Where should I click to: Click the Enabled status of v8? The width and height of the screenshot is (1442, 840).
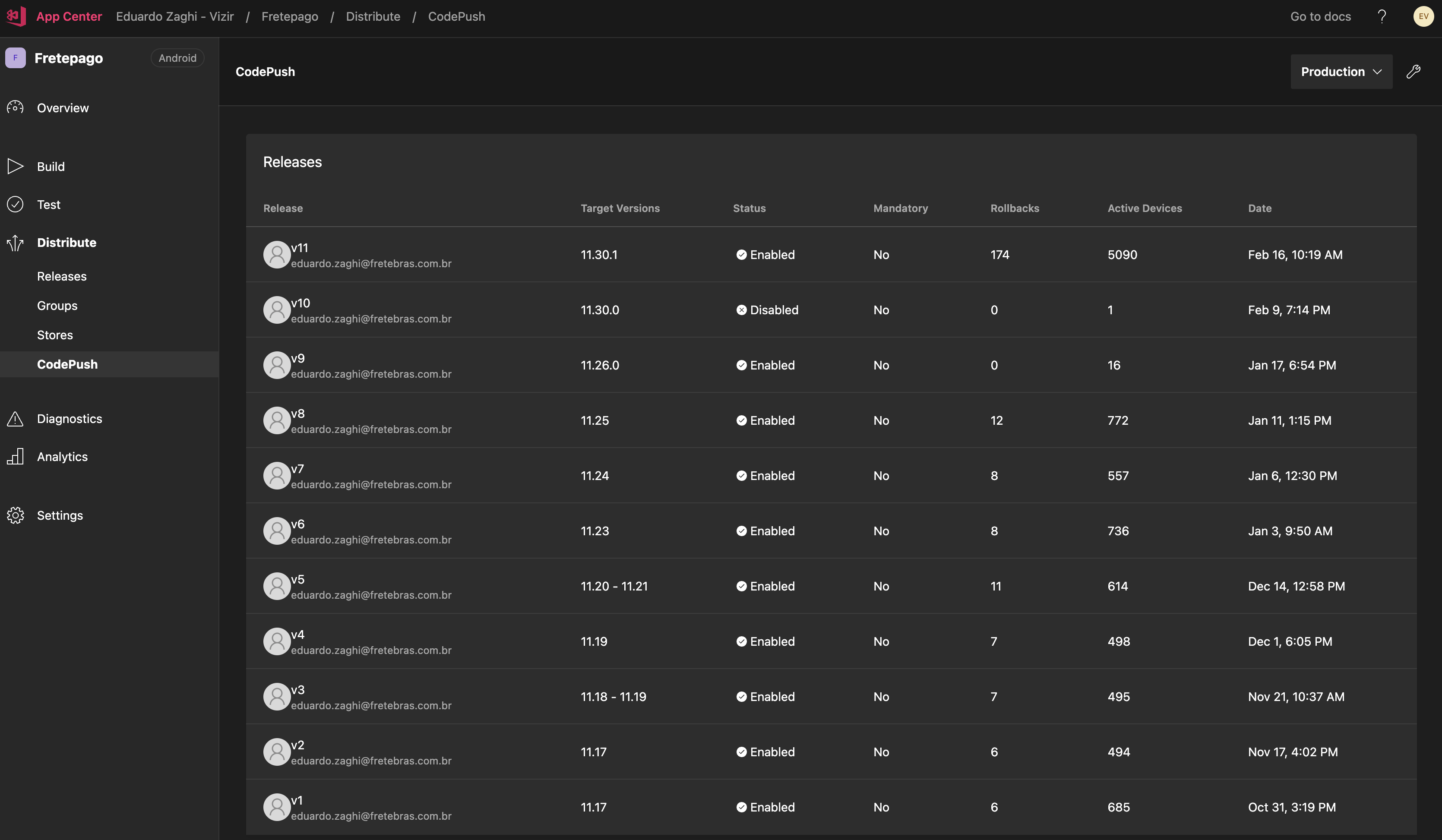(x=765, y=420)
